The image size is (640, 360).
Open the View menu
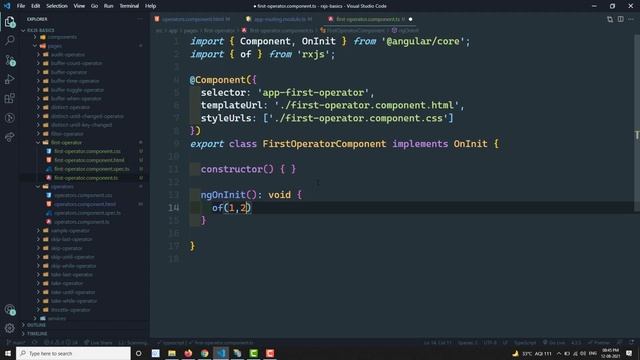coord(79,6)
